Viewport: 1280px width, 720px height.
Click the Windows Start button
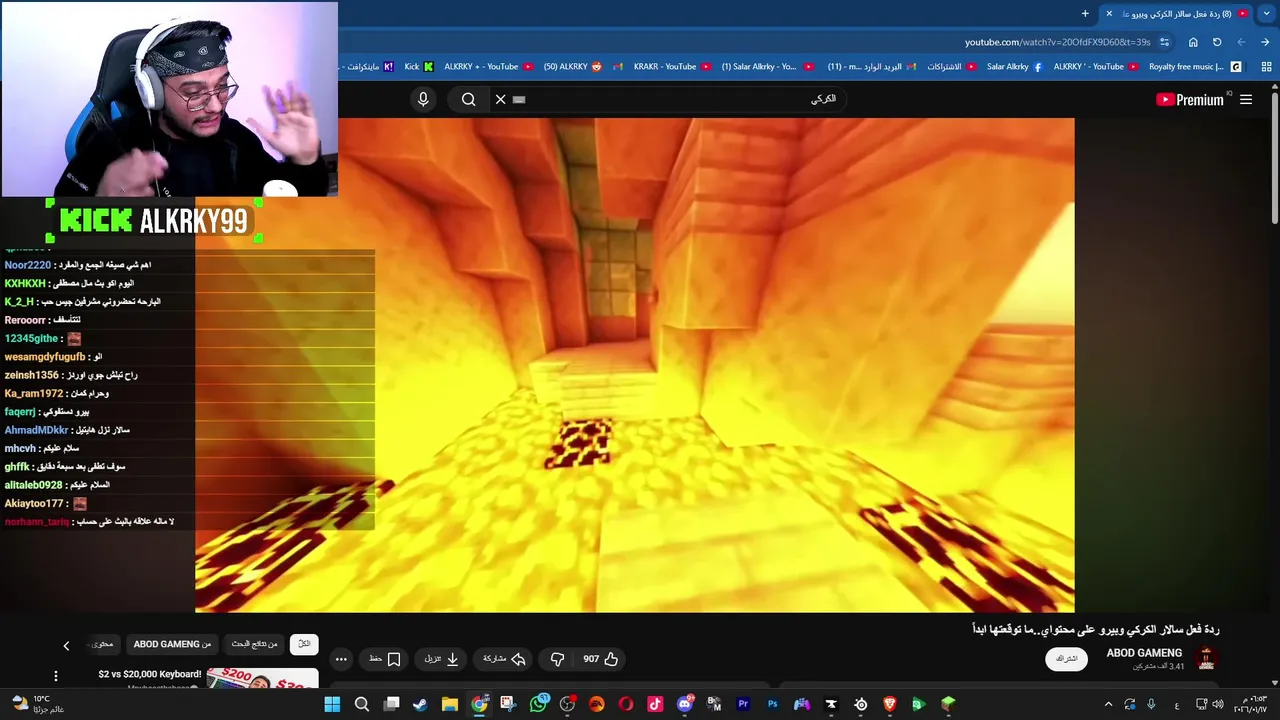[x=332, y=704]
